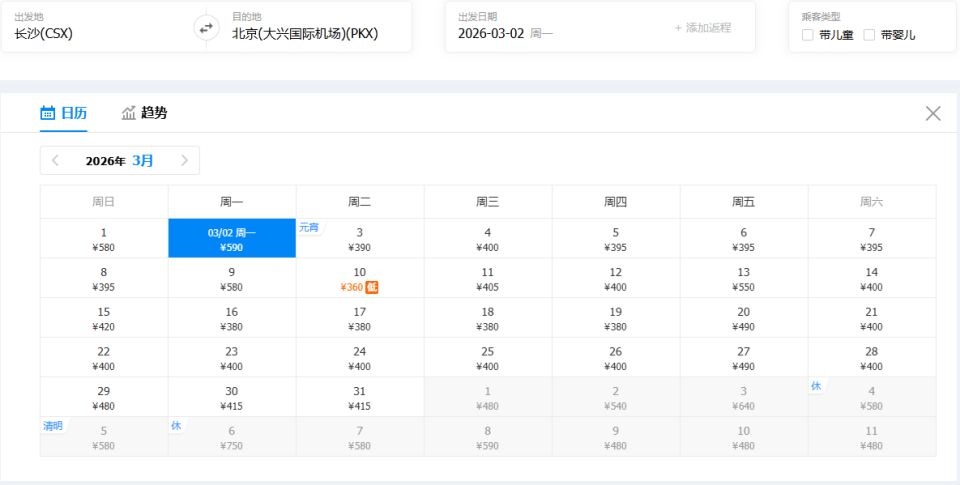Pick April 2 priced ¥540
This screenshot has height=485, width=960.
coord(616,397)
